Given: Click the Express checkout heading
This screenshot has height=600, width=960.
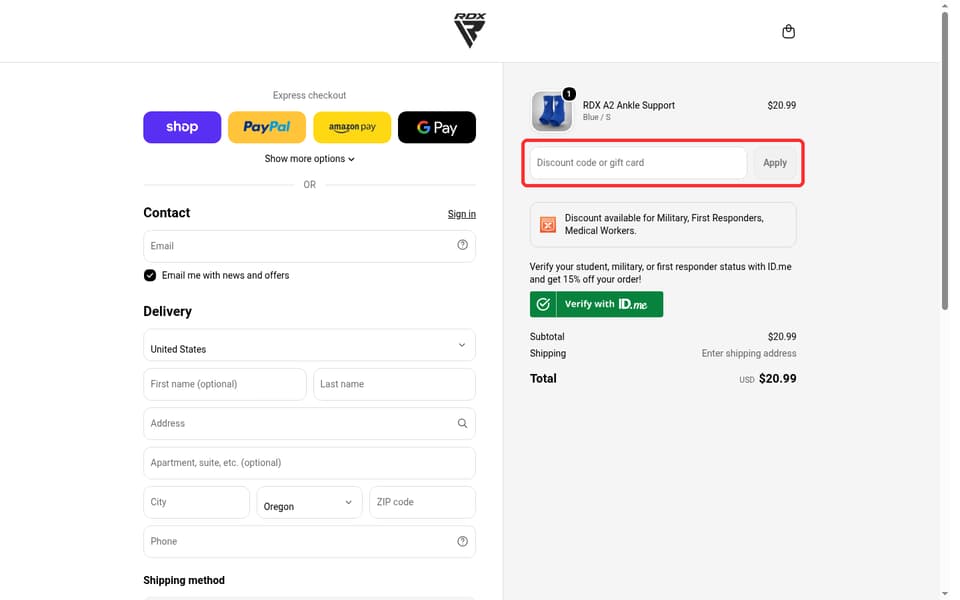Looking at the screenshot, I should [x=309, y=96].
